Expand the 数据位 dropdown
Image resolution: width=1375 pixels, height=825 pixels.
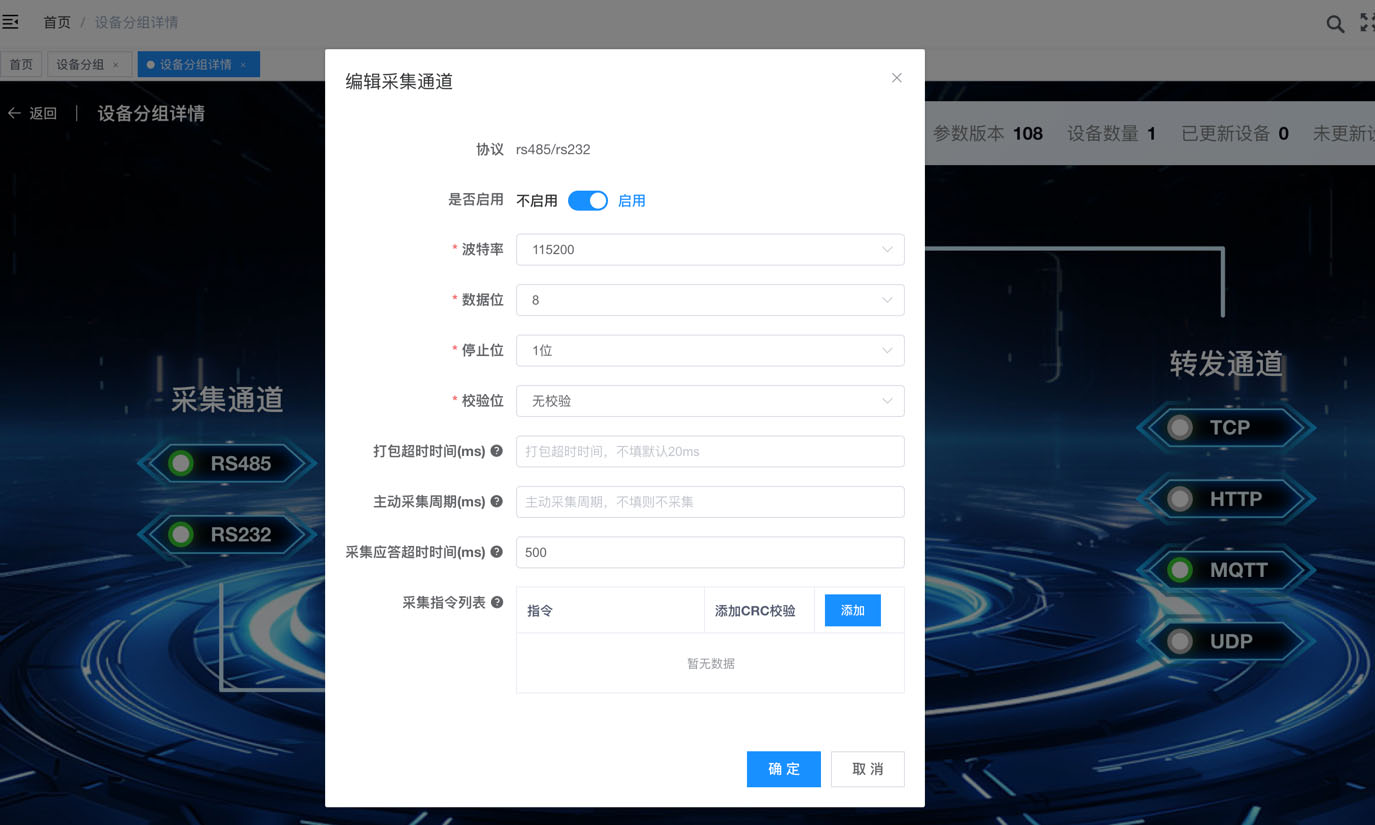pos(710,300)
